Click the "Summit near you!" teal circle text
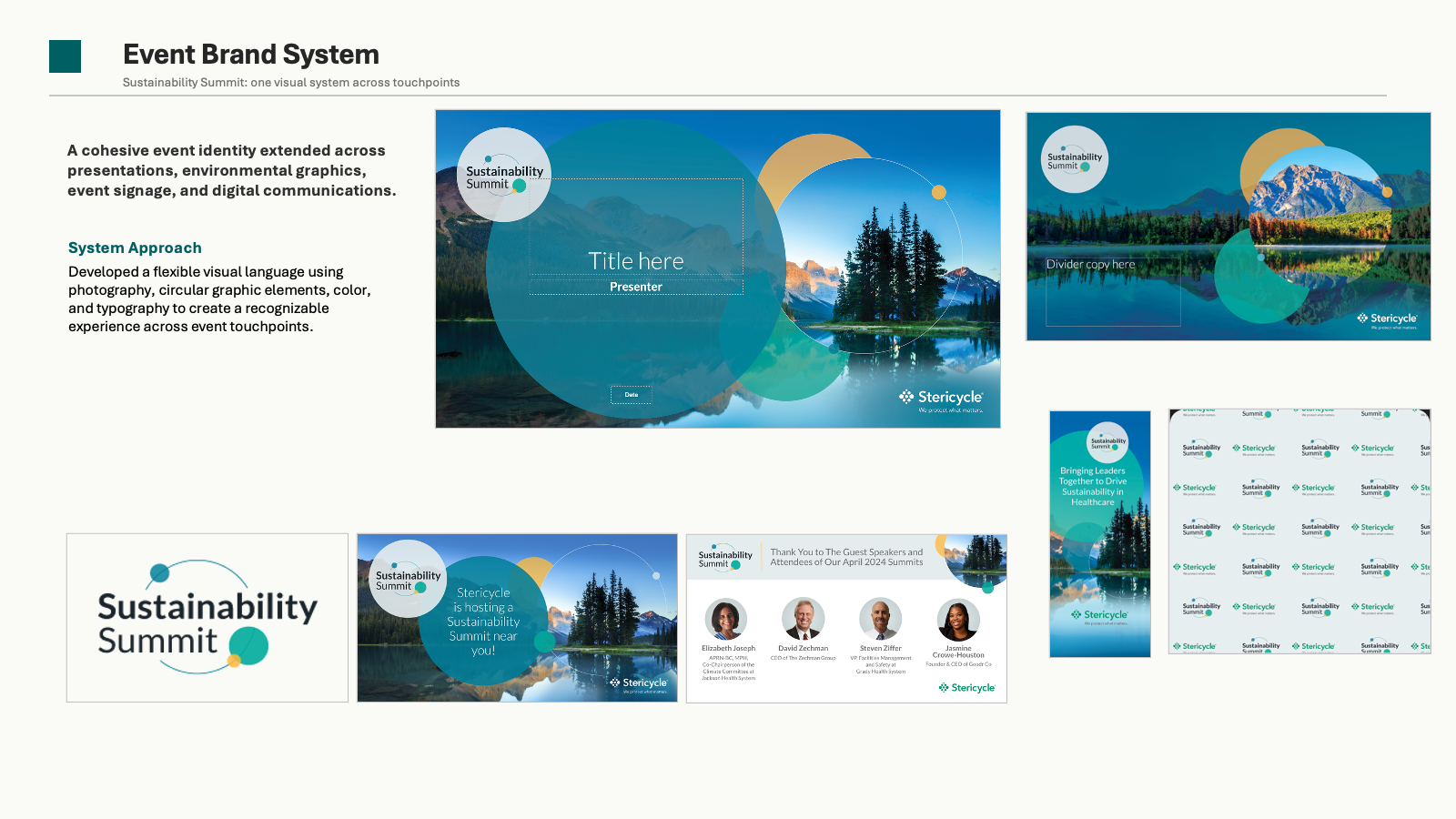Image resolution: width=1456 pixels, height=819 pixels. tap(483, 622)
